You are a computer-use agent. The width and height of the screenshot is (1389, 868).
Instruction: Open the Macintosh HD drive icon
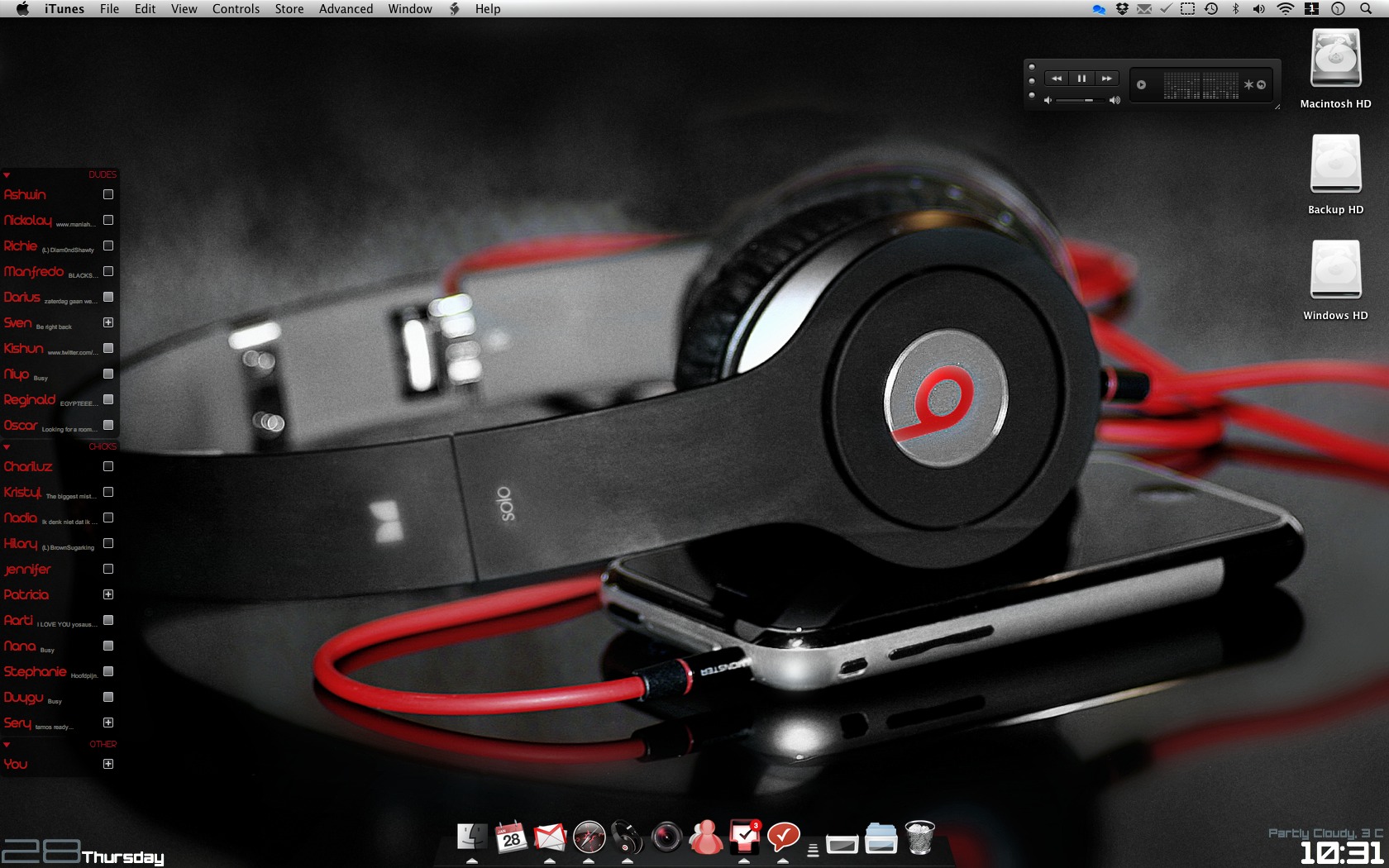[x=1335, y=58]
